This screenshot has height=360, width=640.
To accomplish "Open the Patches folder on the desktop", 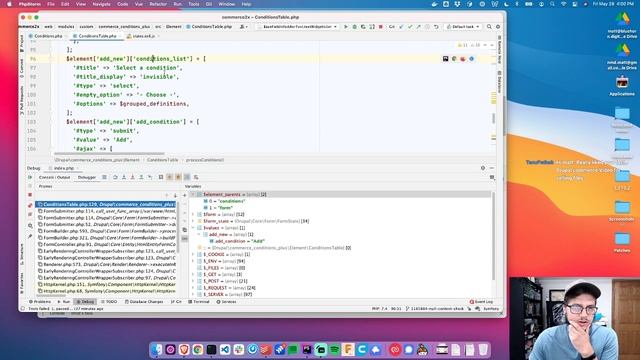I will pyautogui.click(x=622, y=242).
